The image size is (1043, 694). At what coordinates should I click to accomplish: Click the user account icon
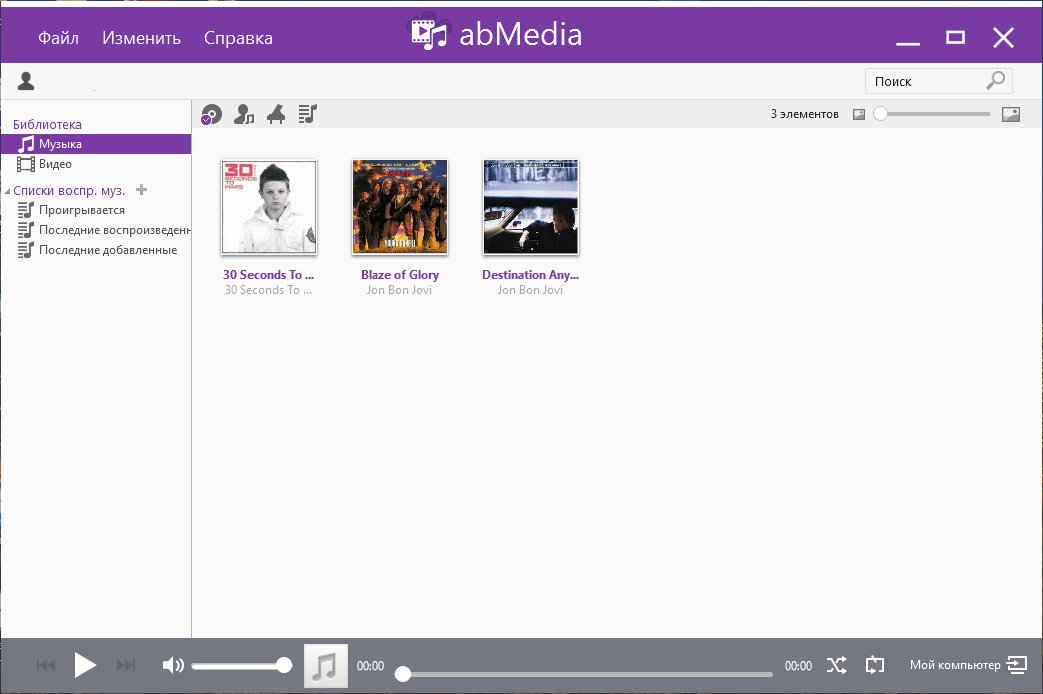pyautogui.click(x=26, y=81)
